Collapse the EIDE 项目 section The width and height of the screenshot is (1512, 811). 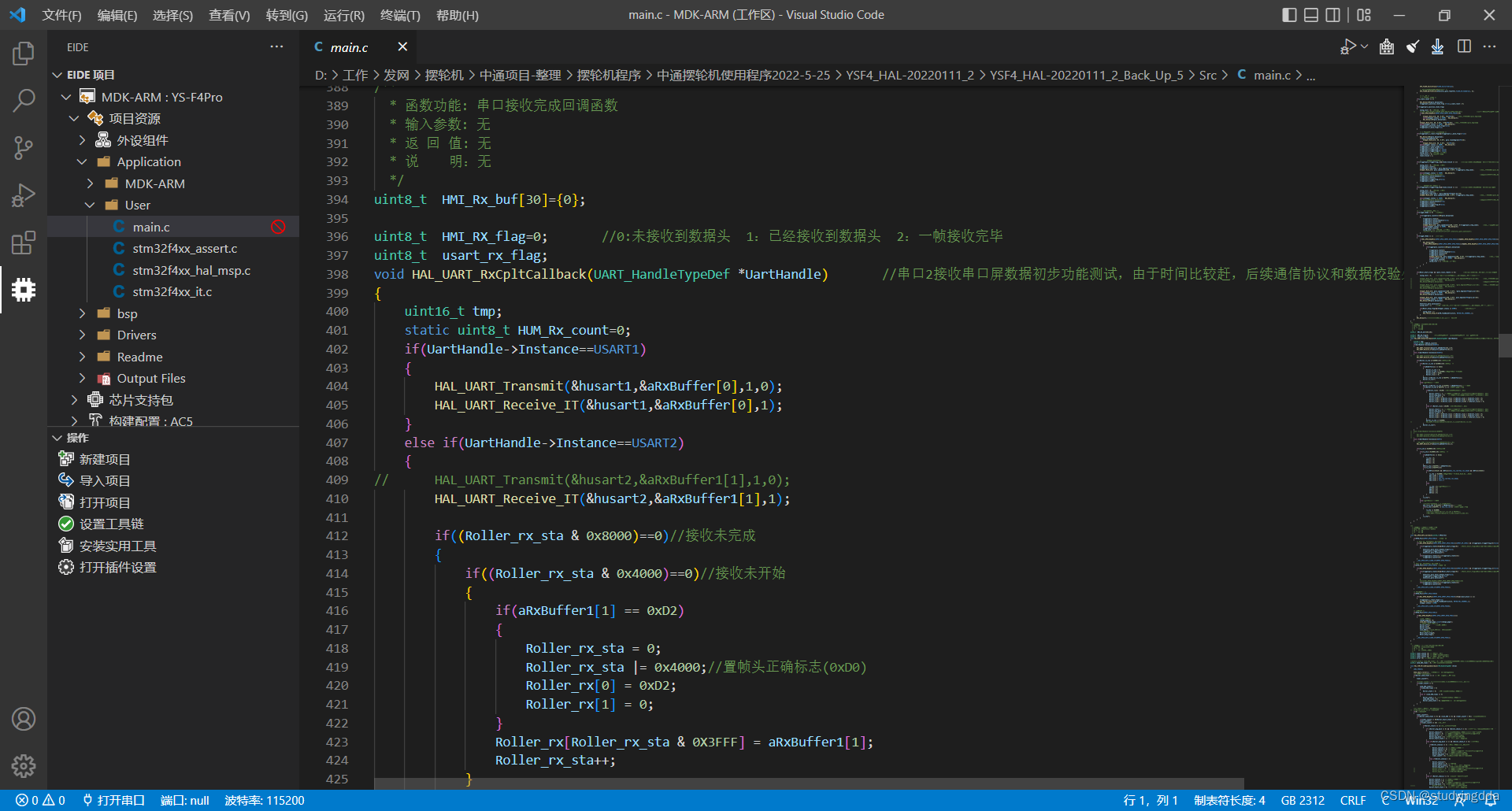(x=57, y=75)
